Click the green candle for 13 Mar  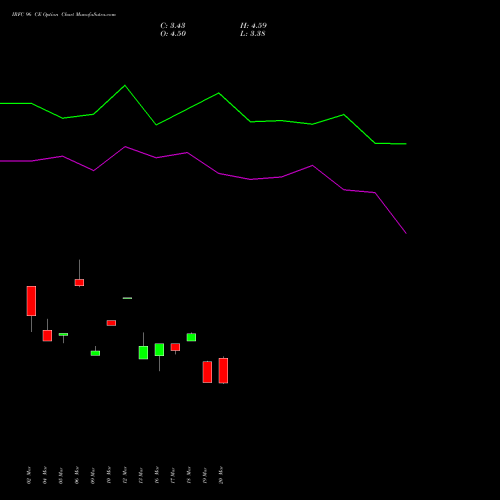coord(143,352)
